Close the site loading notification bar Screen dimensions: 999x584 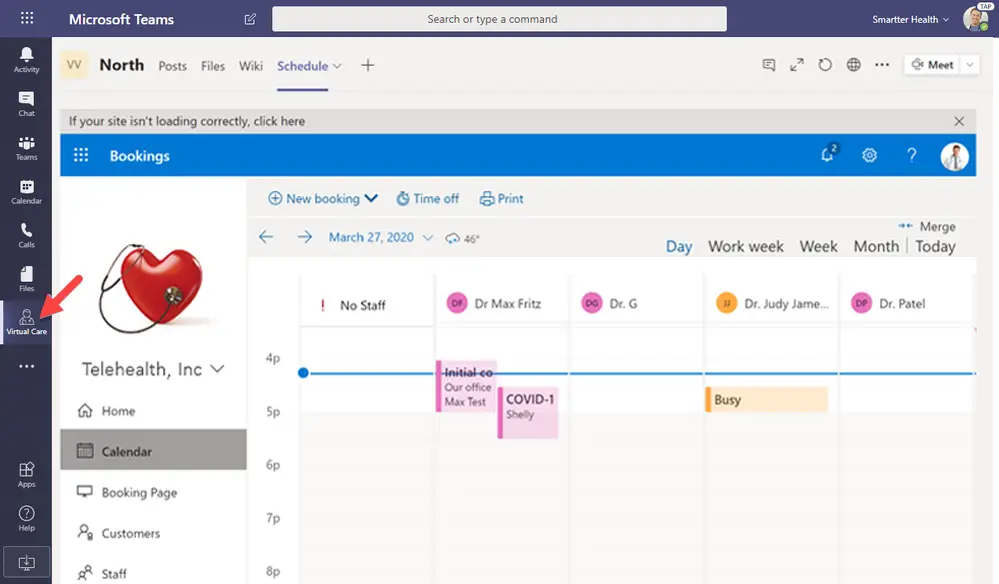click(959, 121)
